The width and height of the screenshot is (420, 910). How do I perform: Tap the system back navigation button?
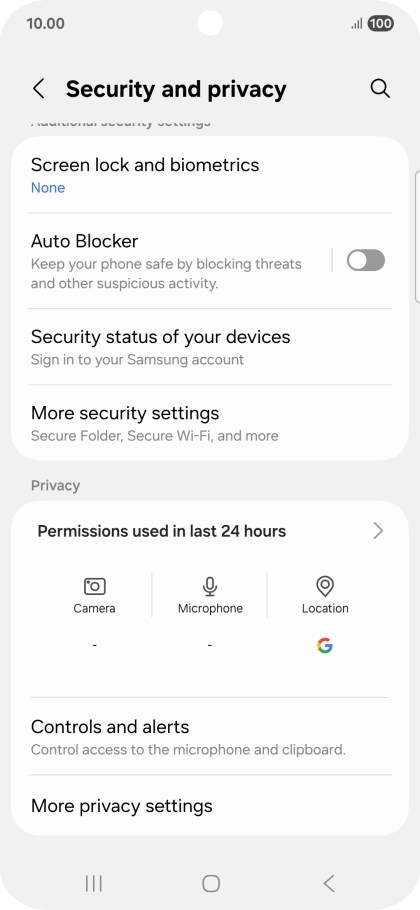click(x=328, y=883)
